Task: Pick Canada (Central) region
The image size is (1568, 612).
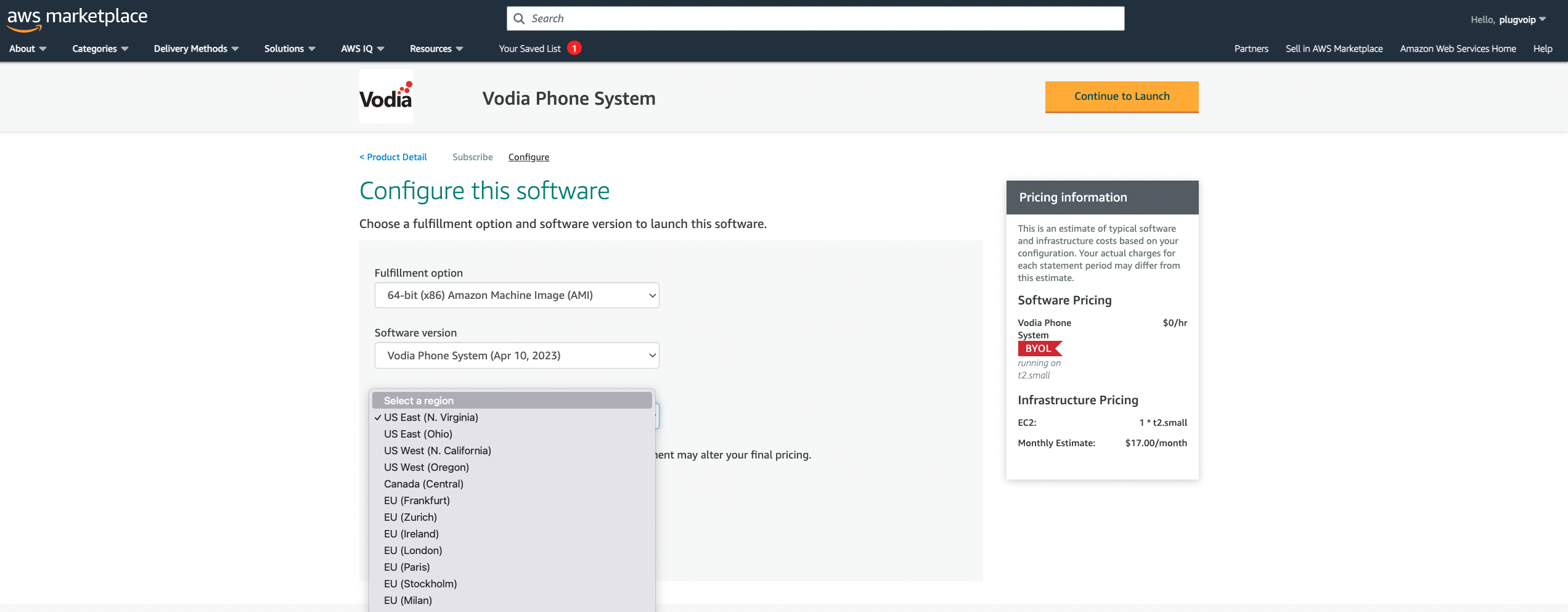Action: point(512,484)
